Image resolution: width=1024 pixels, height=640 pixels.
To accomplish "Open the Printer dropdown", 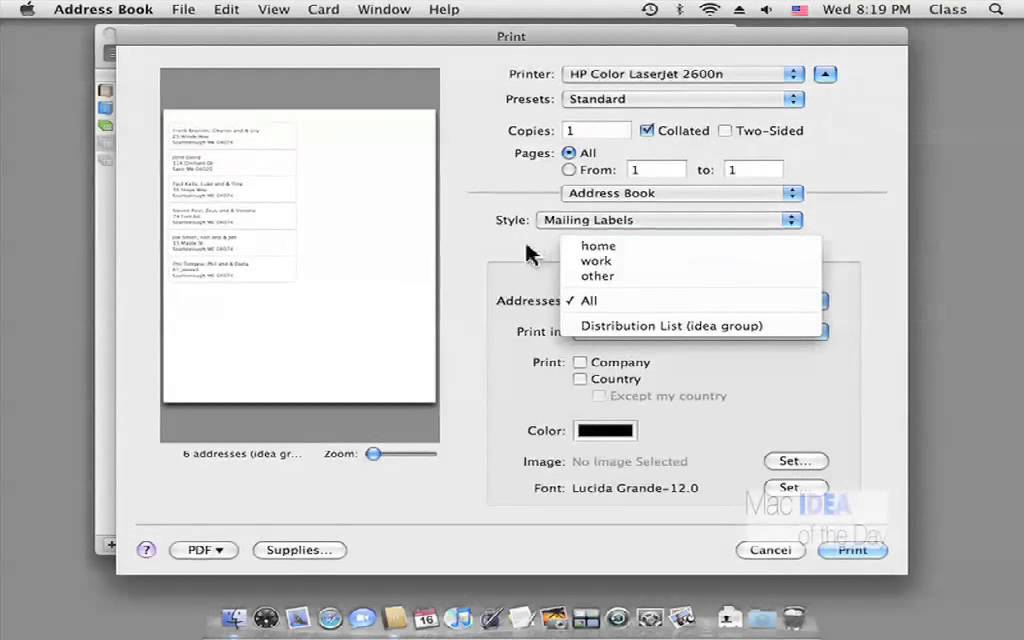I will click(683, 74).
